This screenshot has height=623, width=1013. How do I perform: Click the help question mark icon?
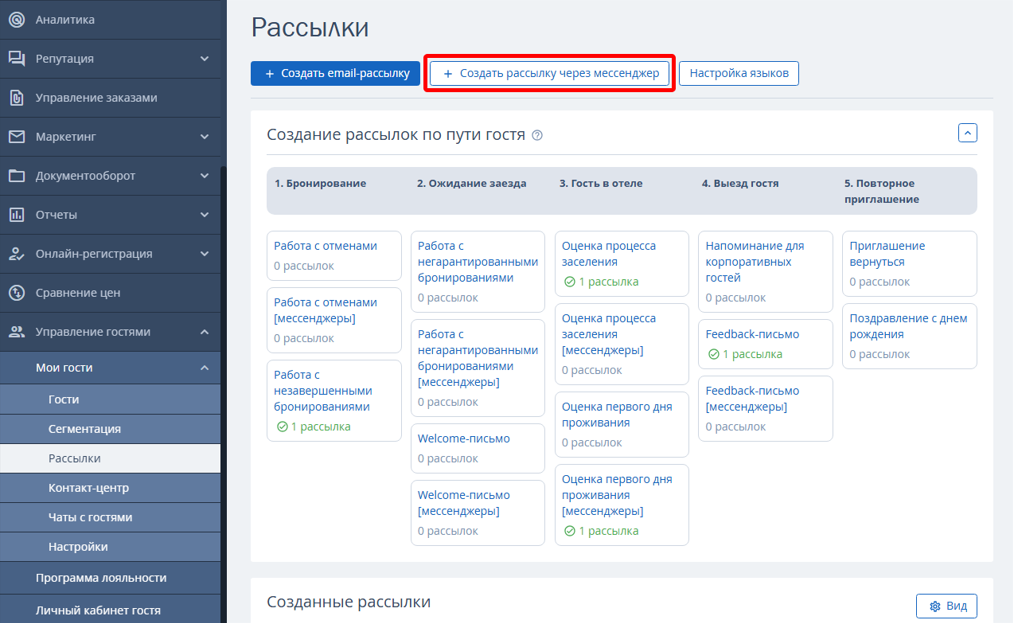click(x=537, y=136)
